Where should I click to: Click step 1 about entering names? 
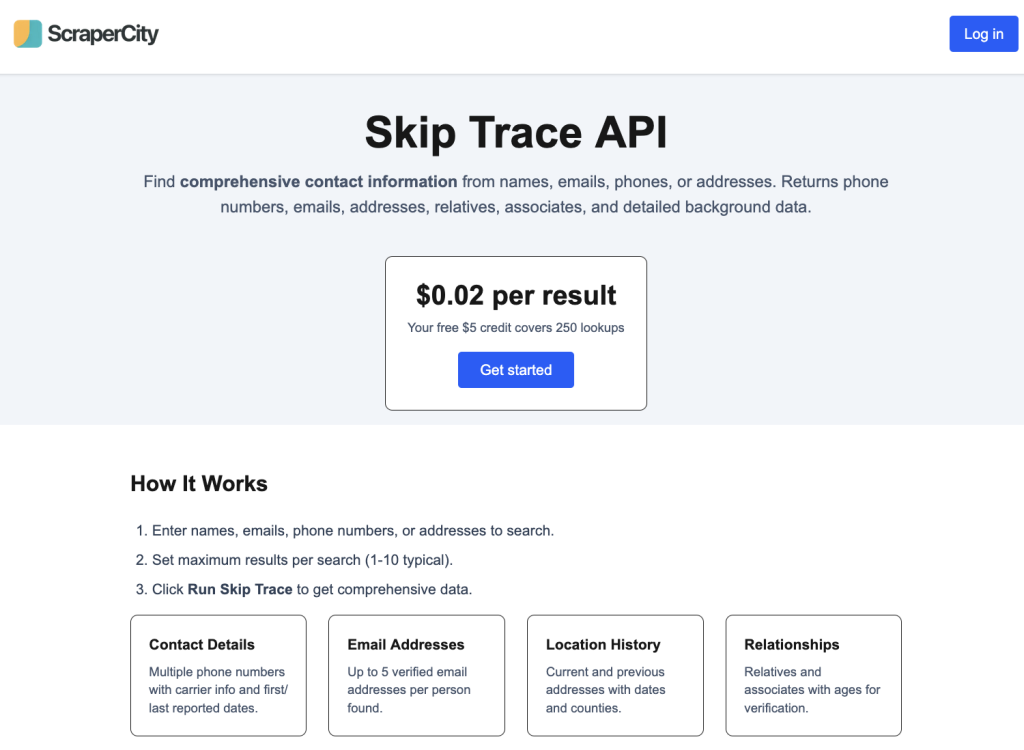click(352, 531)
